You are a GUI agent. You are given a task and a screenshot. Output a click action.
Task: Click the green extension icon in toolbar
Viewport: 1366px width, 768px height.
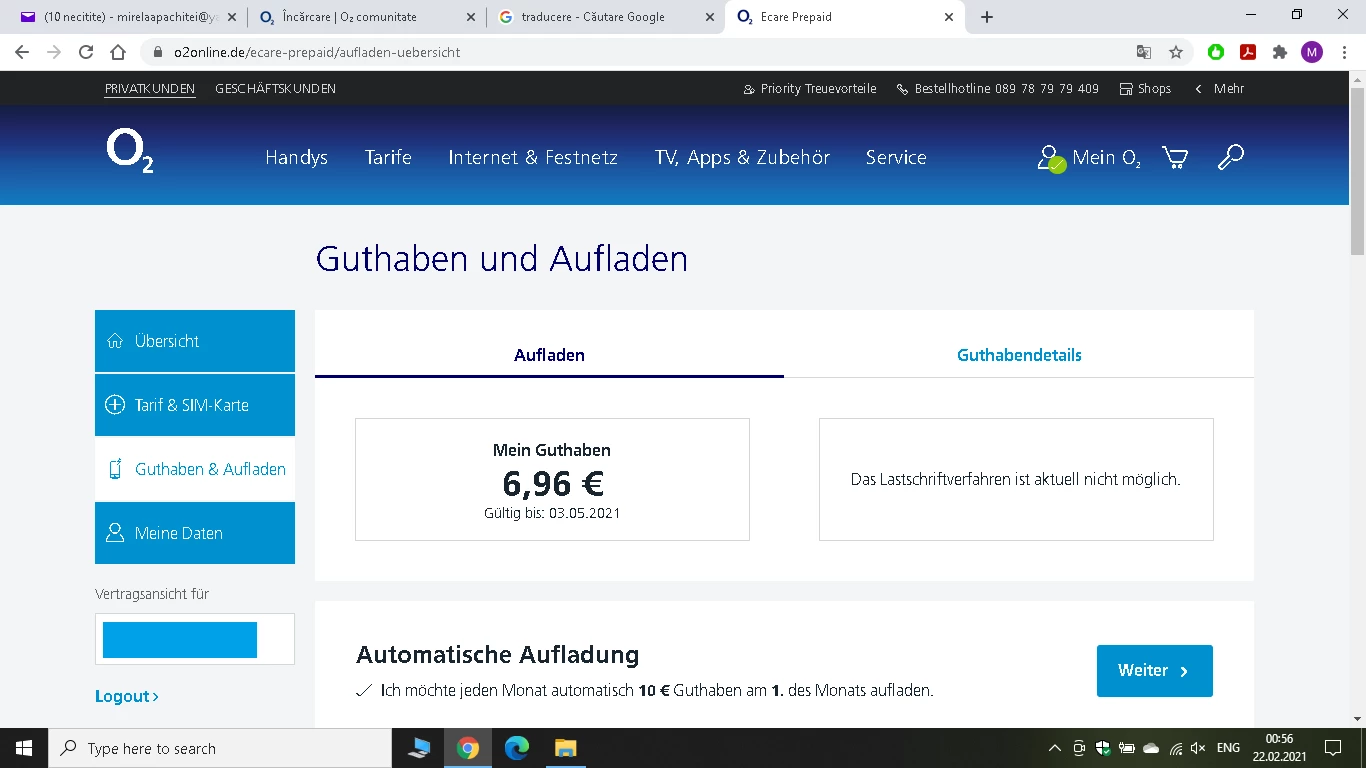pyautogui.click(x=1216, y=52)
